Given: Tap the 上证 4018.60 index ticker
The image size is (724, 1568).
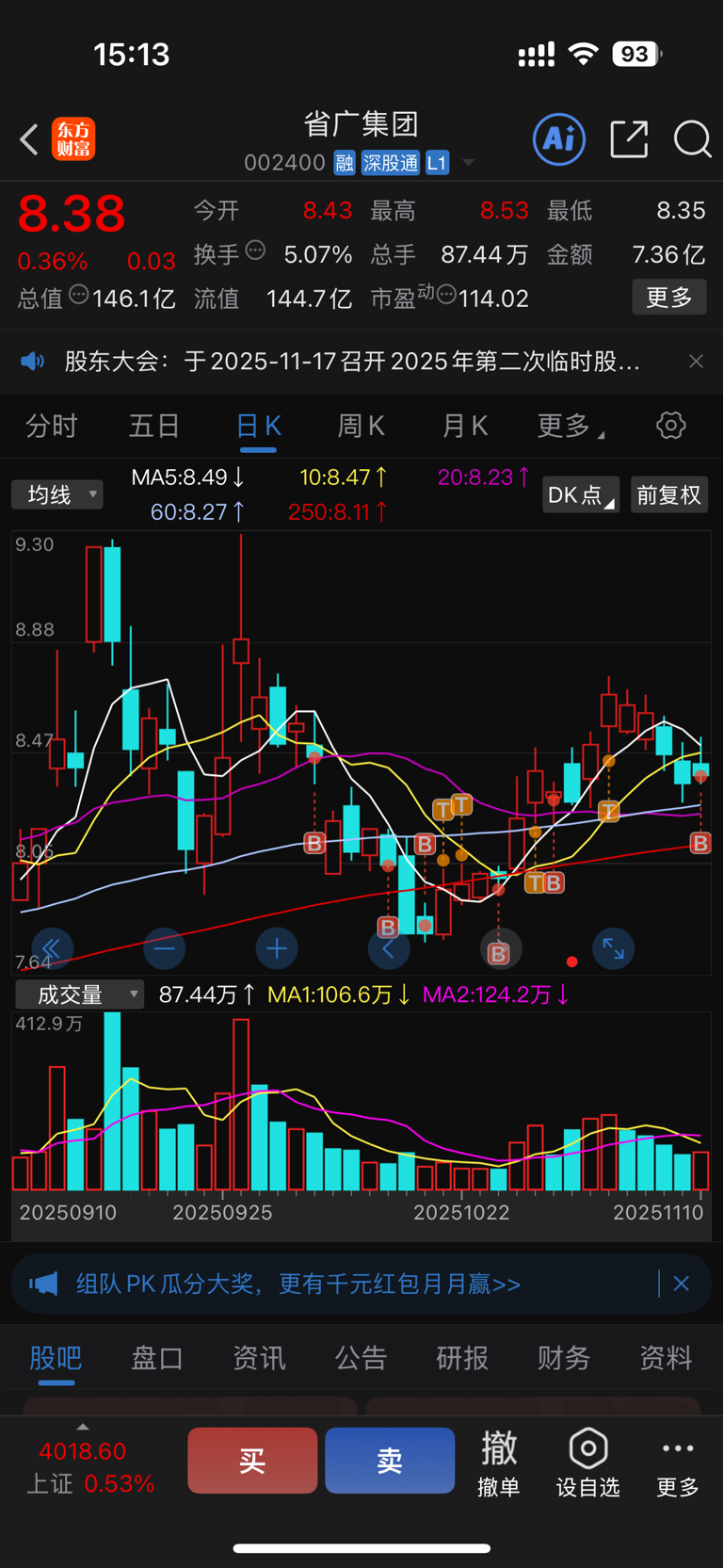Looking at the screenshot, I should [89, 1467].
